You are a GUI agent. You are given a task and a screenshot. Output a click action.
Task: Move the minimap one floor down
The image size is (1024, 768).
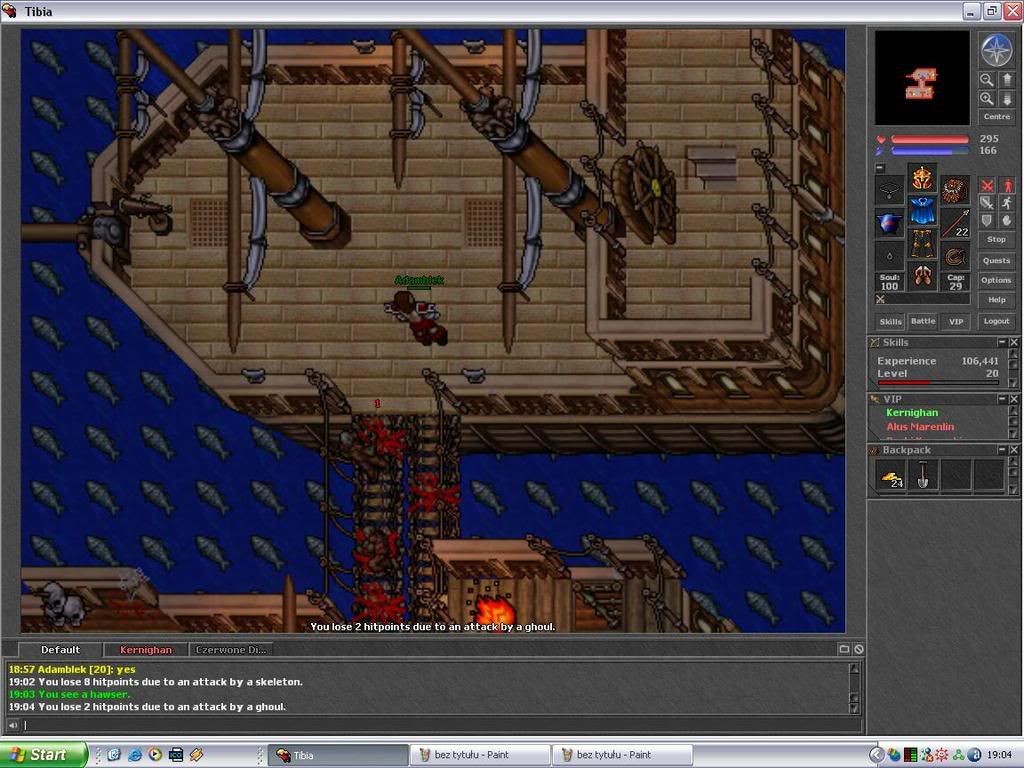click(1006, 99)
